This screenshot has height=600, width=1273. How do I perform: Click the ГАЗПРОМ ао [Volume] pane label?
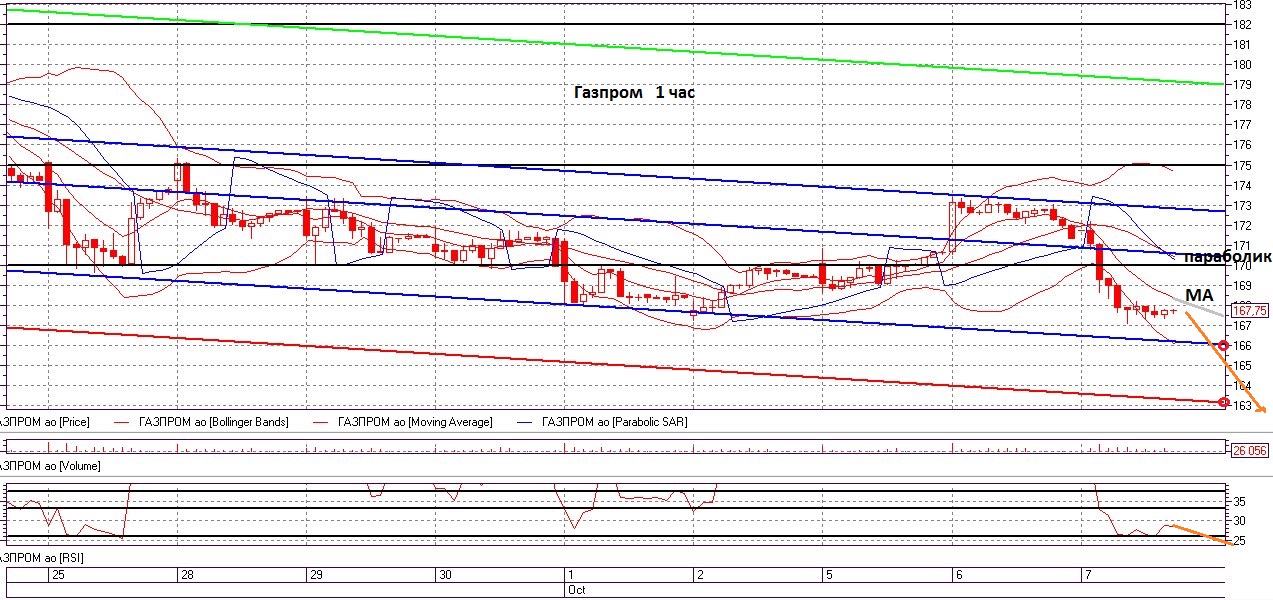(50, 466)
